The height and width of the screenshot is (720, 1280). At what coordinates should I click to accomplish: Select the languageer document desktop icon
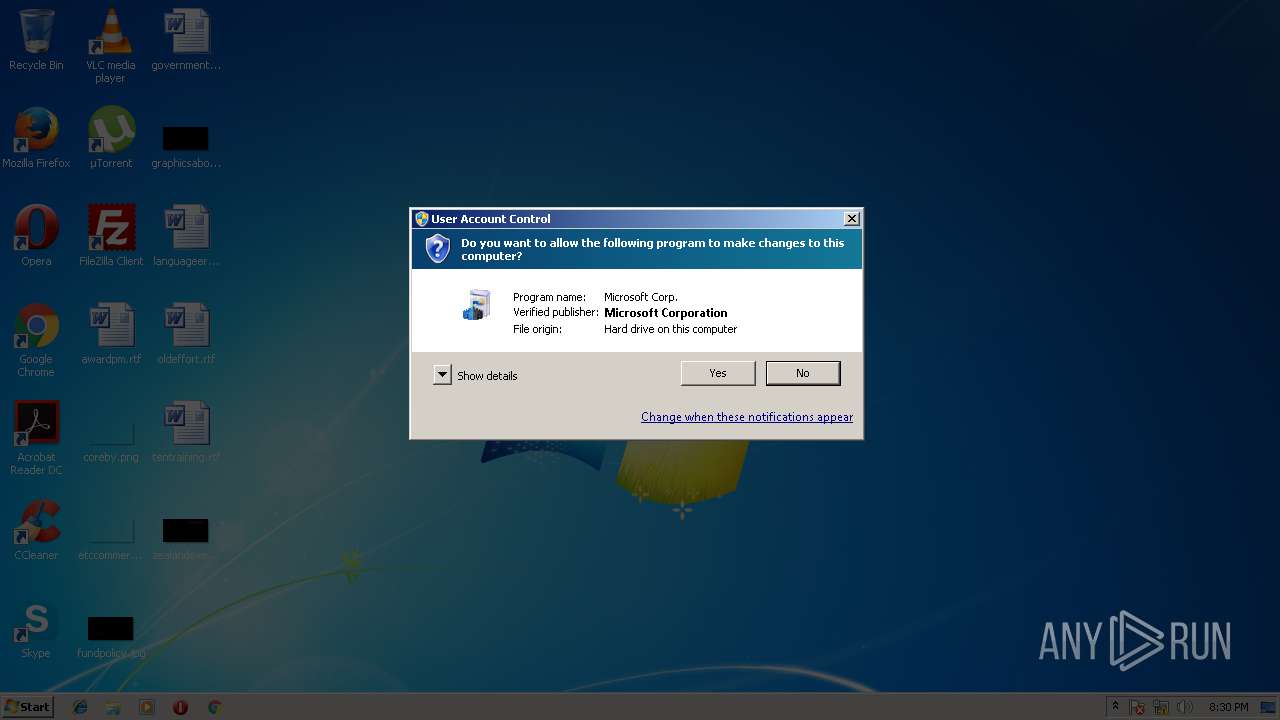(x=186, y=236)
